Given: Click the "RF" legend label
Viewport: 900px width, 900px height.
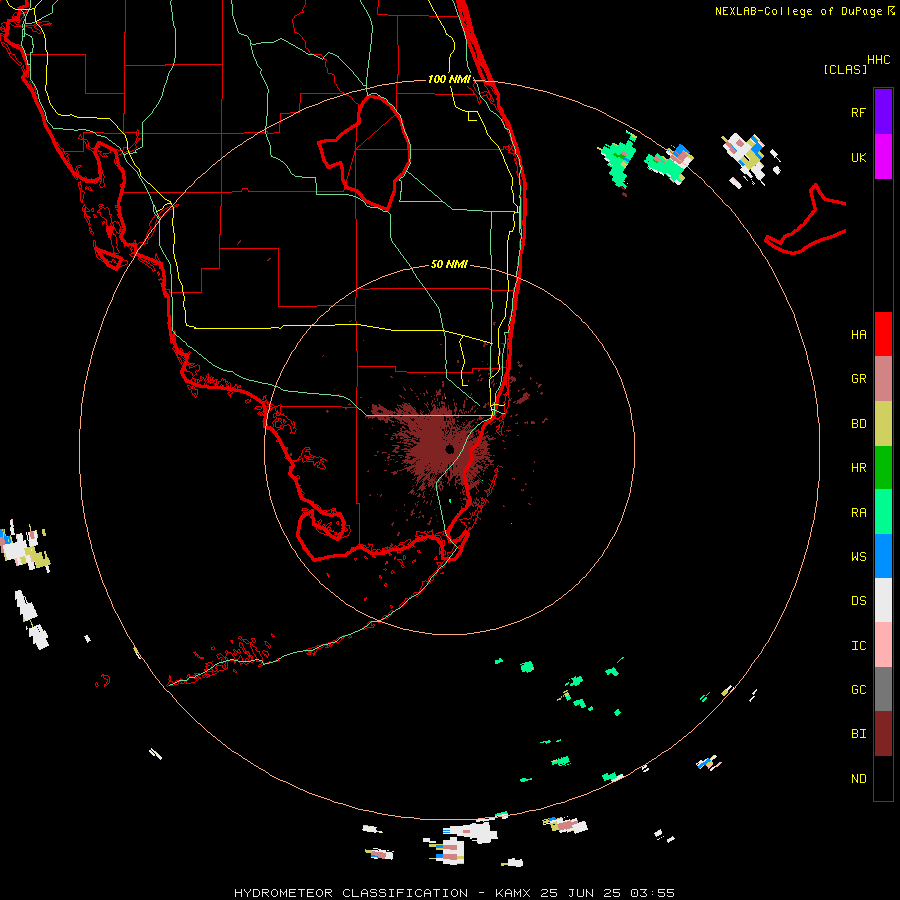Looking at the screenshot, I should point(858,112).
